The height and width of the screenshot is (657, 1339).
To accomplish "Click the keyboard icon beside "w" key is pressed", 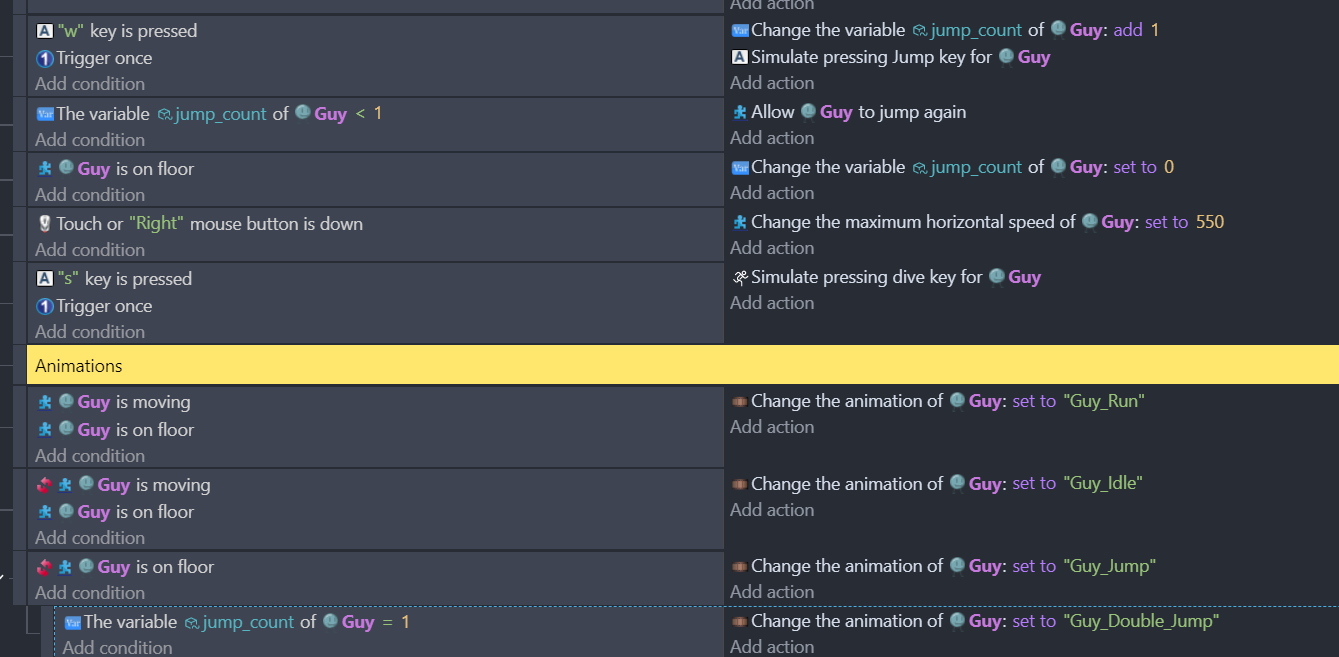I will pos(44,31).
